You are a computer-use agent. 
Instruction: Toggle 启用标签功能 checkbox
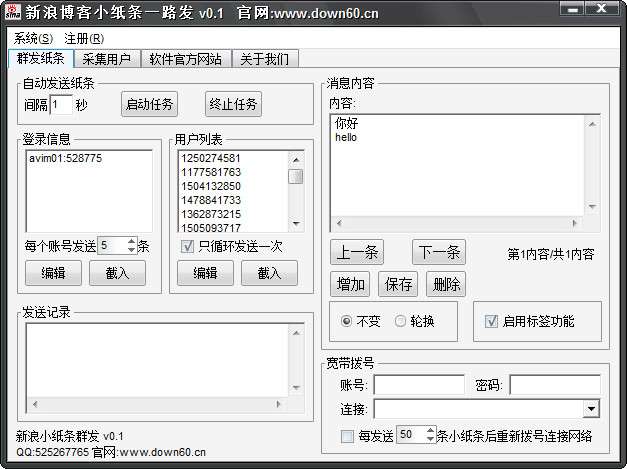point(491,321)
